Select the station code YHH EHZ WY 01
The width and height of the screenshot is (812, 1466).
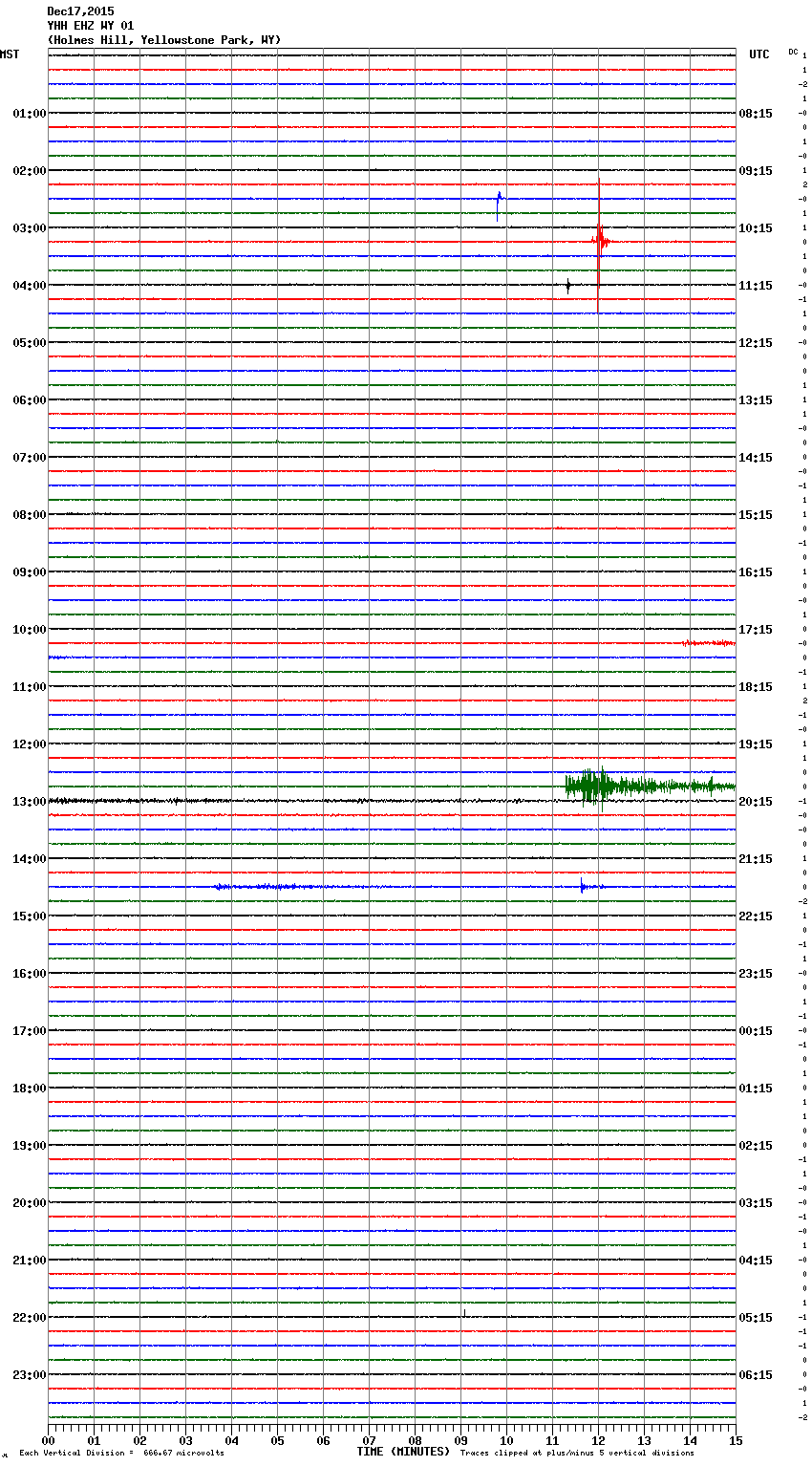[91, 26]
